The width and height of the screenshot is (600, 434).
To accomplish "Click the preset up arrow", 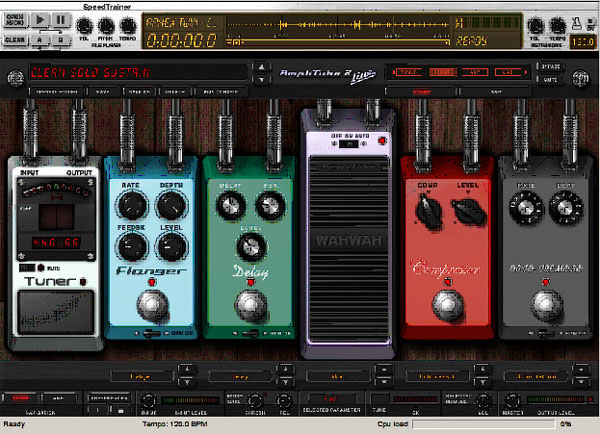I will point(261,67).
